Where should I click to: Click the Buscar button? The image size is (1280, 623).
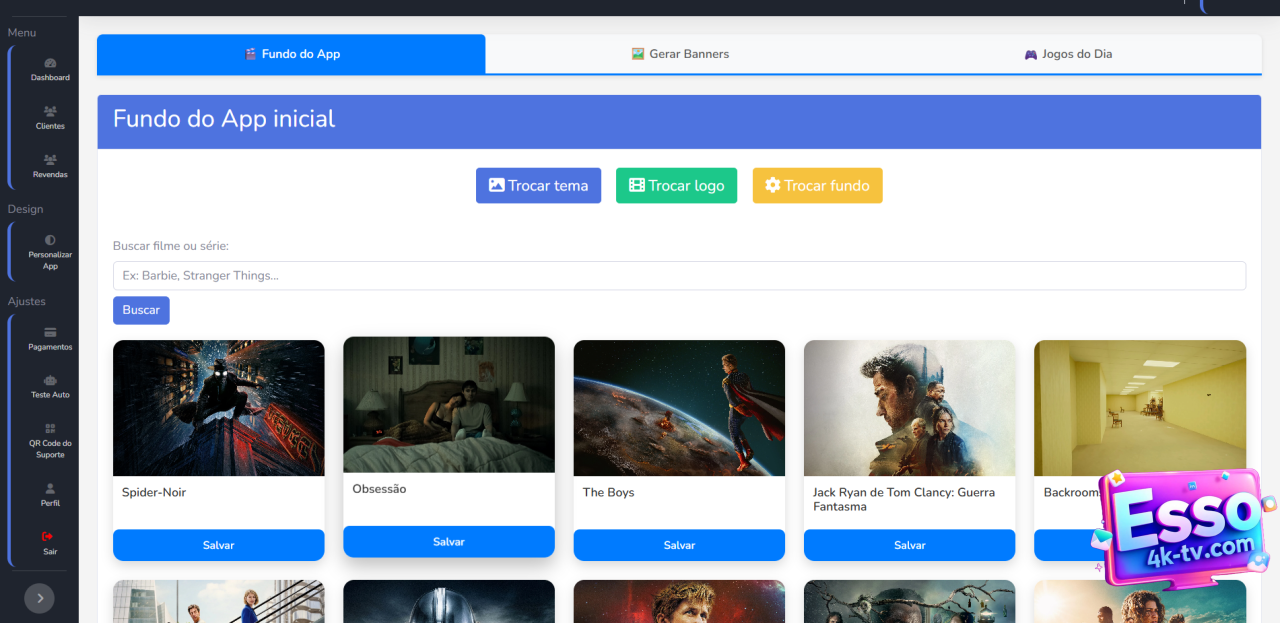[x=141, y=310]
